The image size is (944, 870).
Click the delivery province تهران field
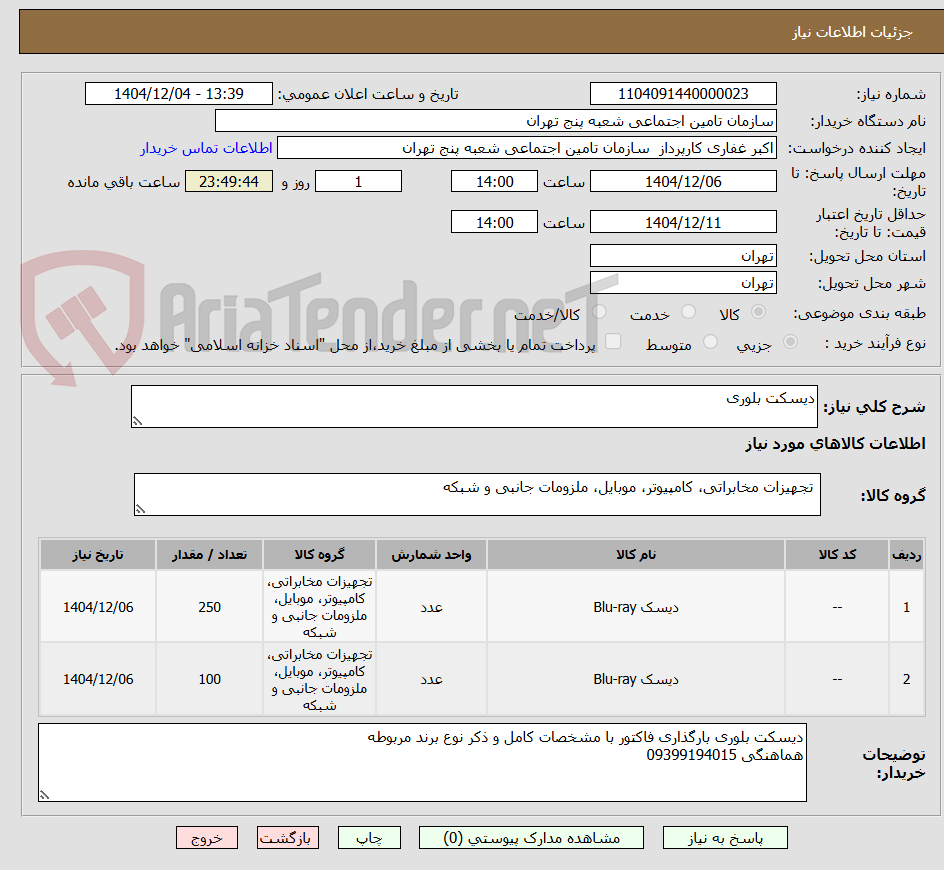[683, 256]
